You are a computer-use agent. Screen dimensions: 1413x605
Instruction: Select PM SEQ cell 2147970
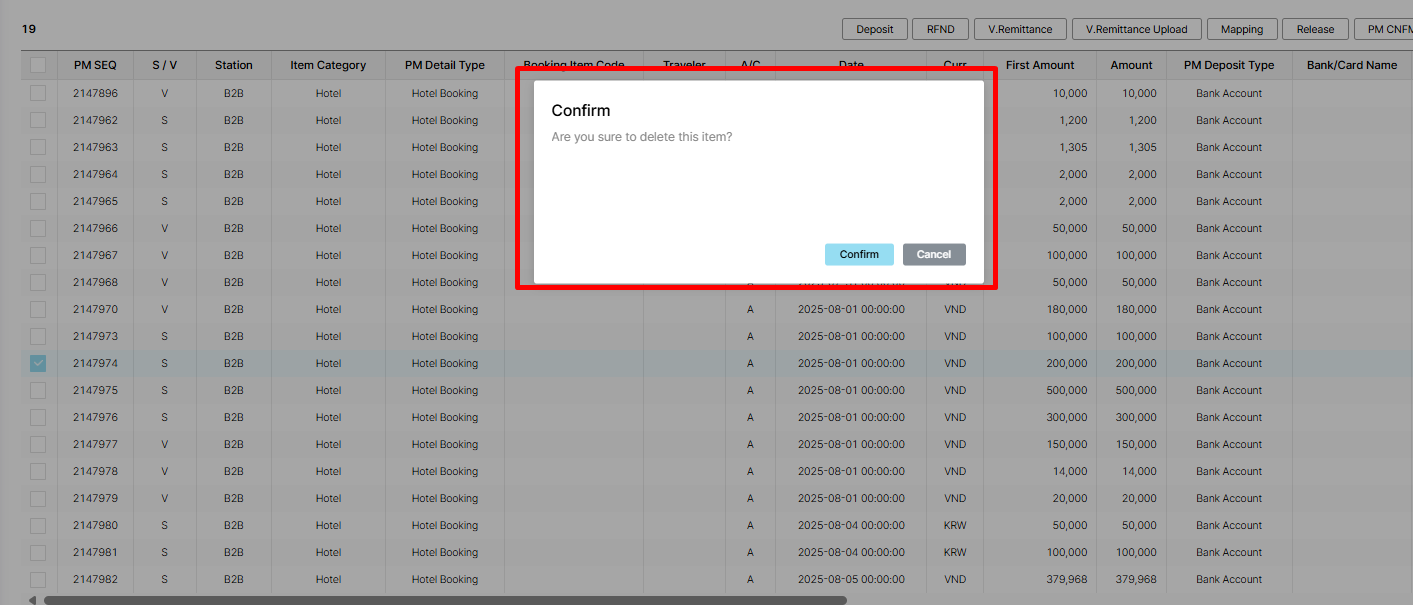[95, 309]
